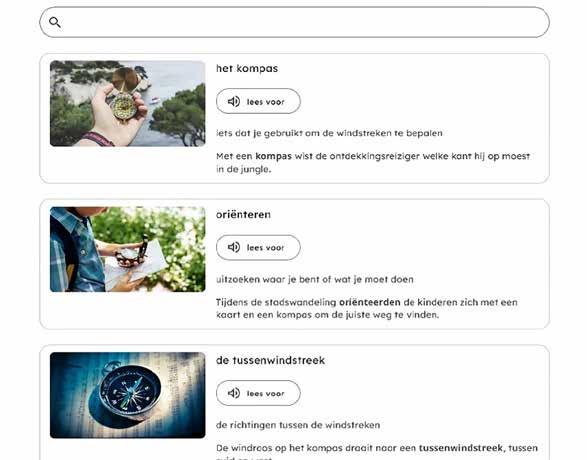Click the magnifying glass search icon
This screenshot has height=460, width=587.
(x=55, y=22)
